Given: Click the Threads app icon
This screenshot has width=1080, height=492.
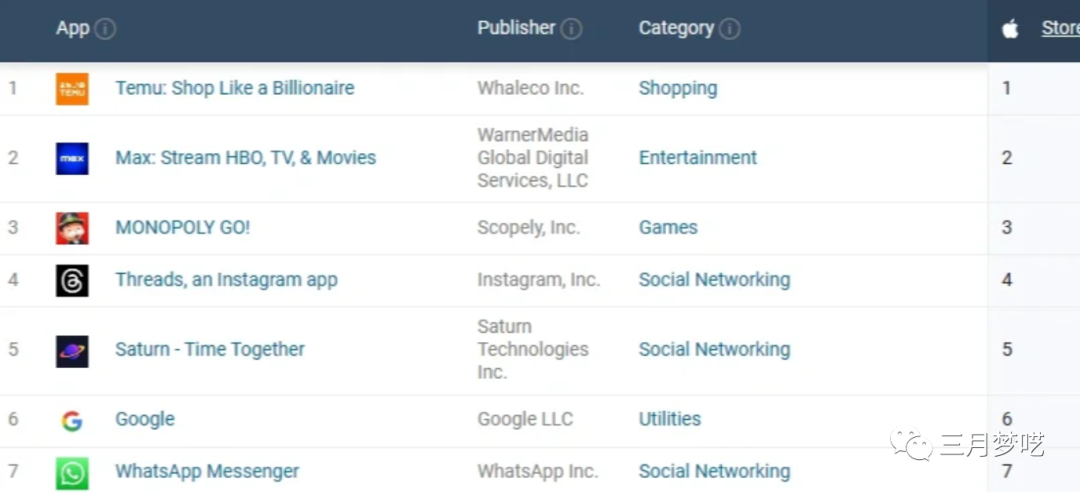Looking at the screenshot, I should click(72, 280).
